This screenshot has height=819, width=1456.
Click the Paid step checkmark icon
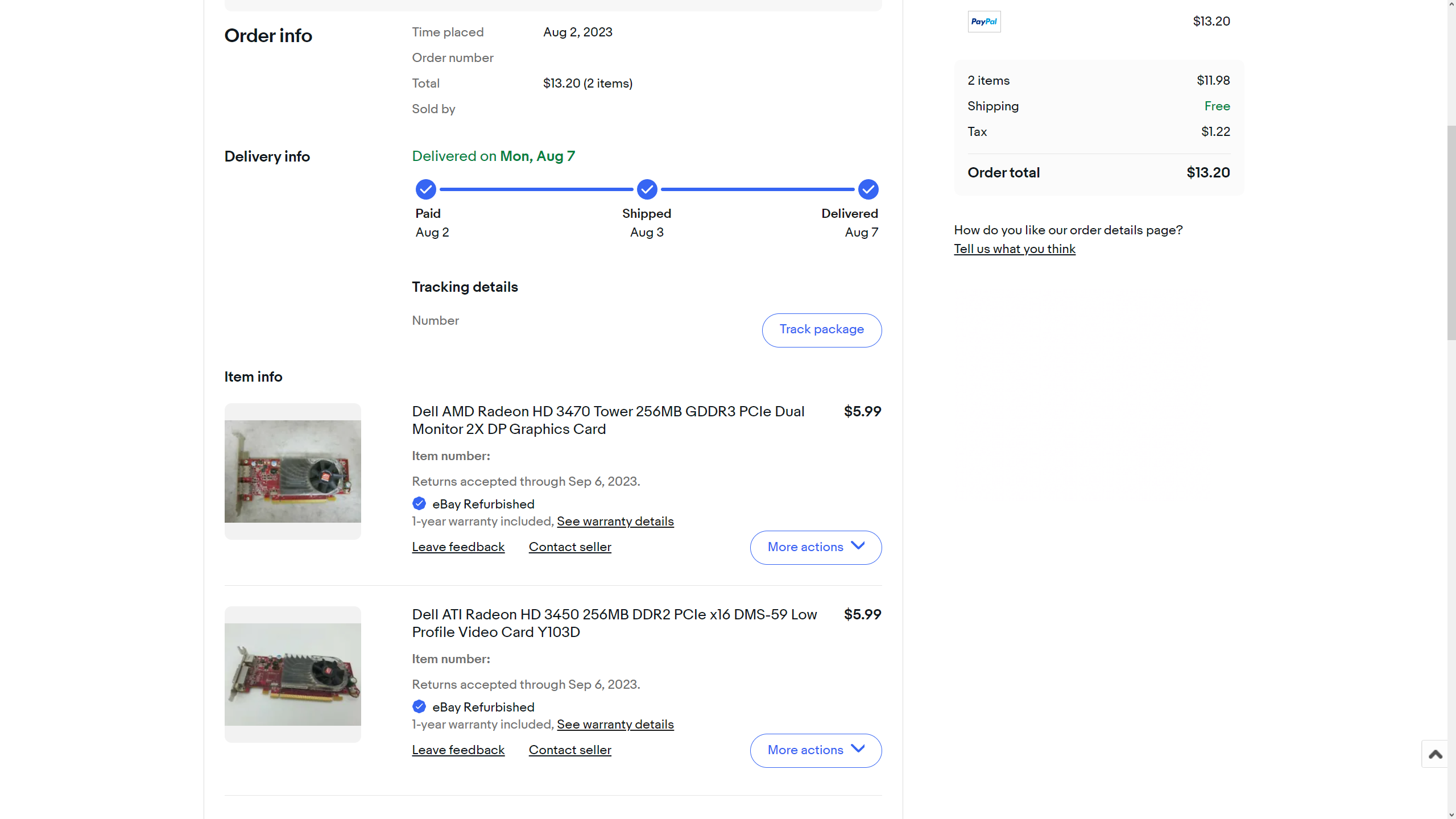(425, 189)
